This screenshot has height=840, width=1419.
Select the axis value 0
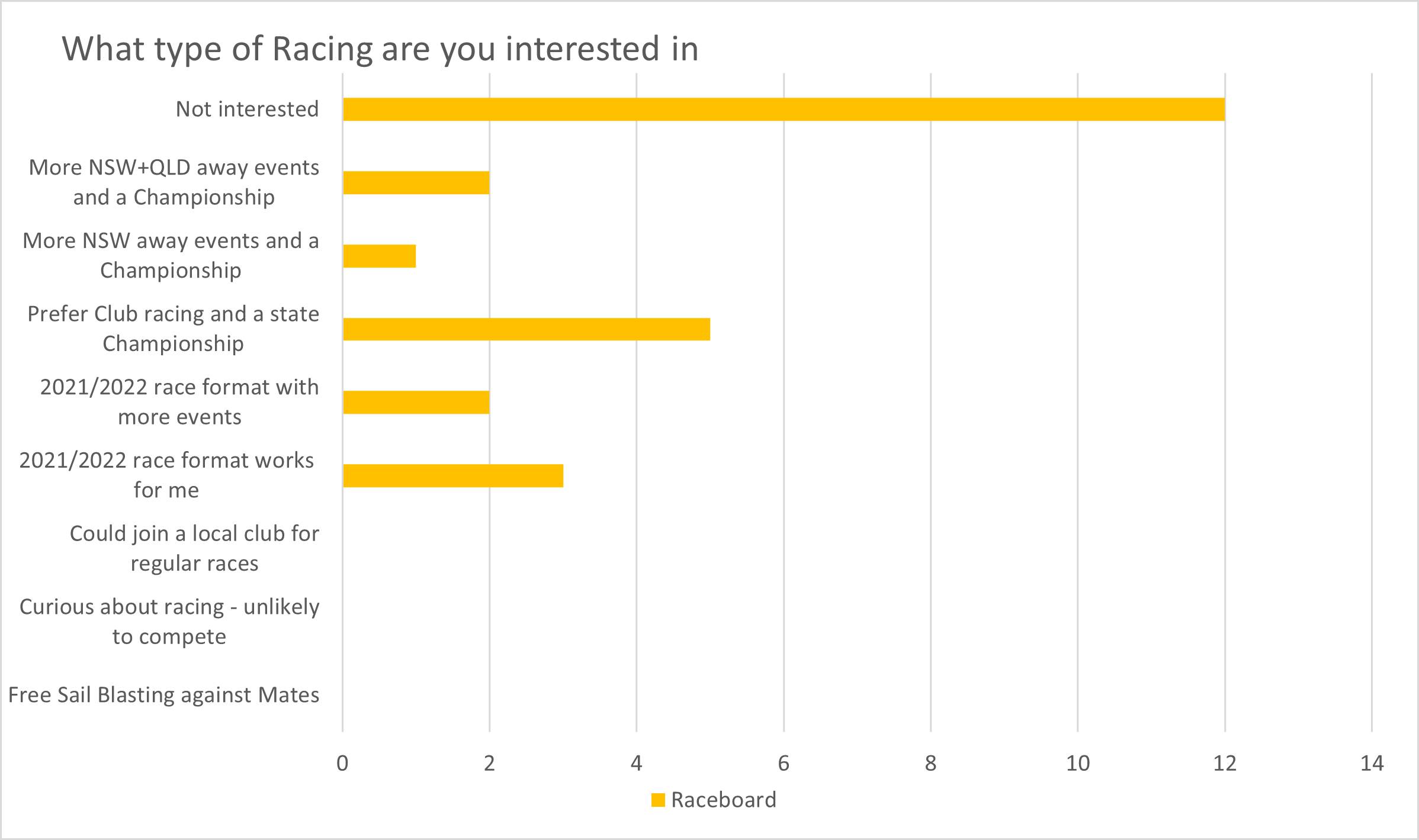tap(342, 764)
